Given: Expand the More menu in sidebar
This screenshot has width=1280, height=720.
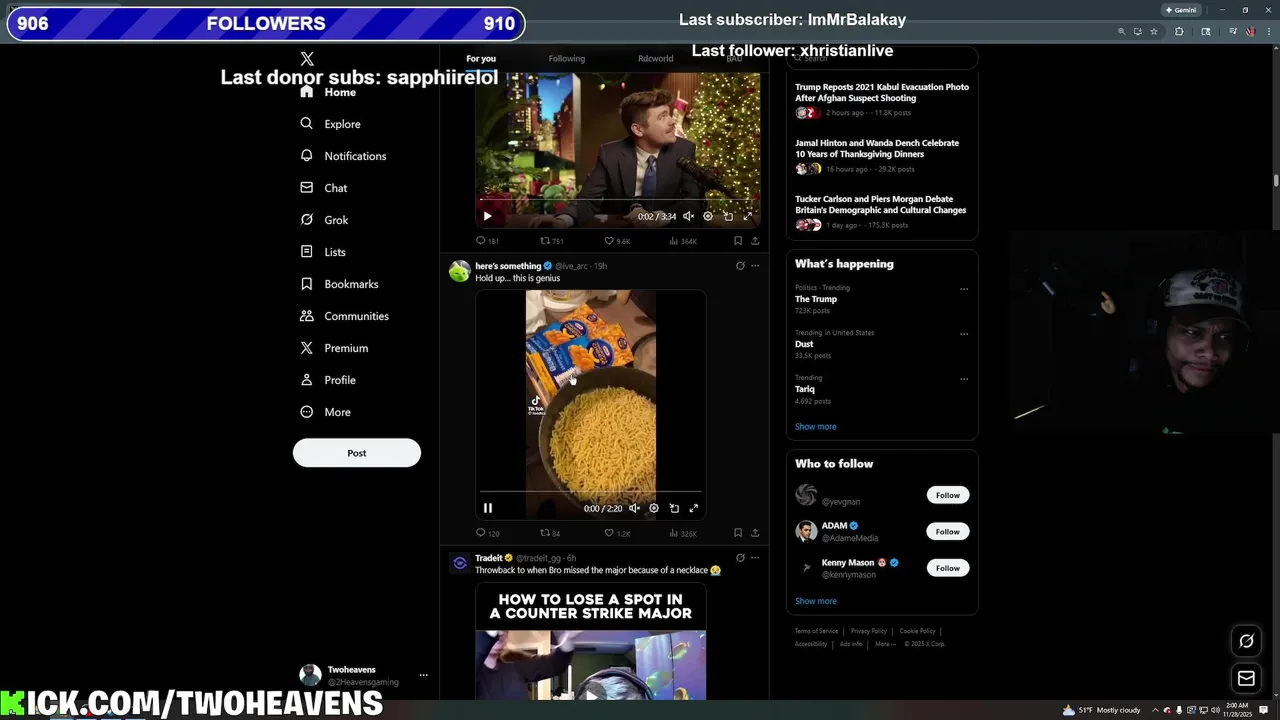Looking at the screenshot, I should 325,412.
